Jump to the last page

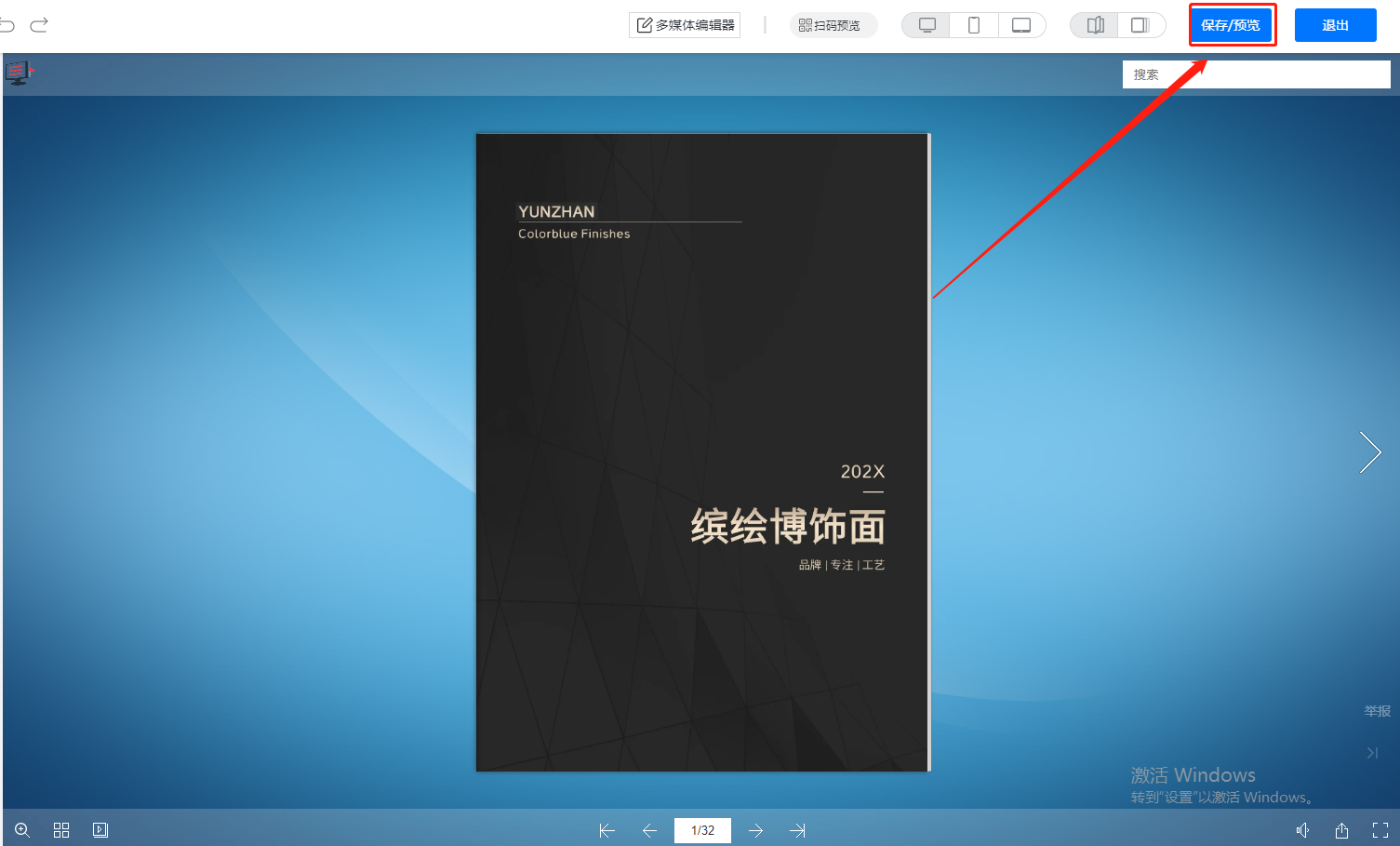798,830
